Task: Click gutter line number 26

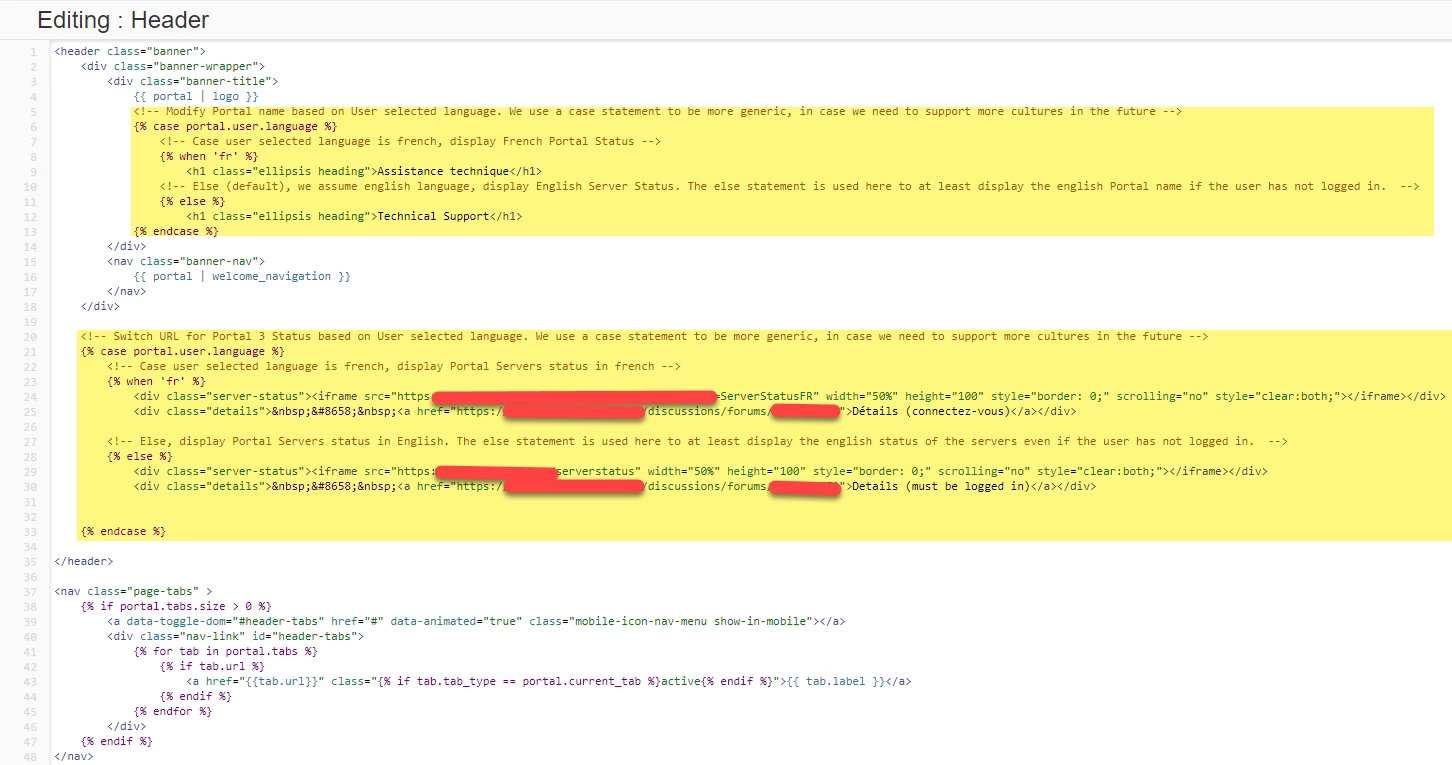Action: 32,426
